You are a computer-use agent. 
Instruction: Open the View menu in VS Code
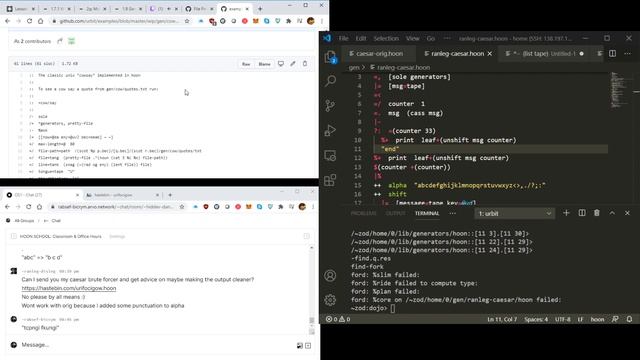[413, 38]
